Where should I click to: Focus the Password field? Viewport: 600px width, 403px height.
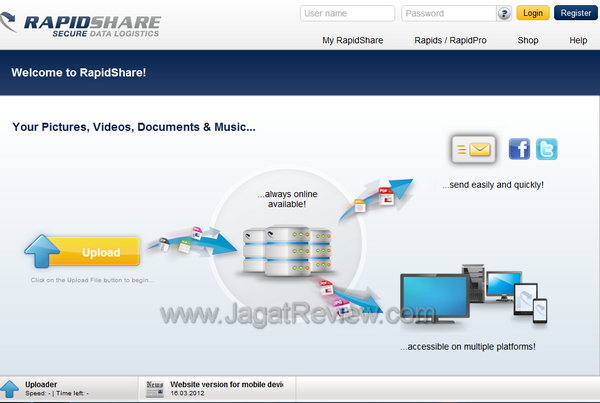click(449, 13)
